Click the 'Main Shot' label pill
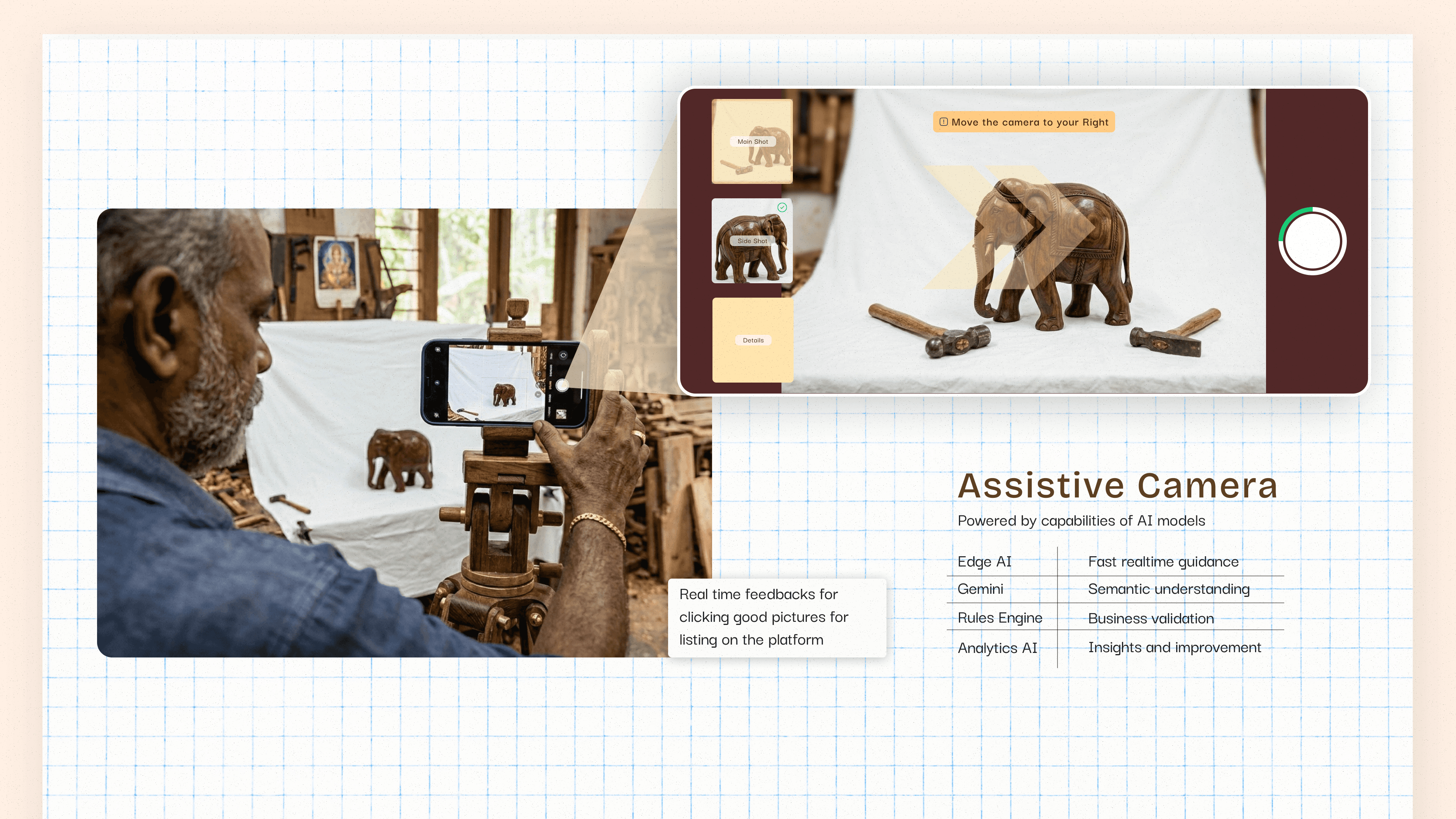1456x819 pixels. click(x=752, y=141)
